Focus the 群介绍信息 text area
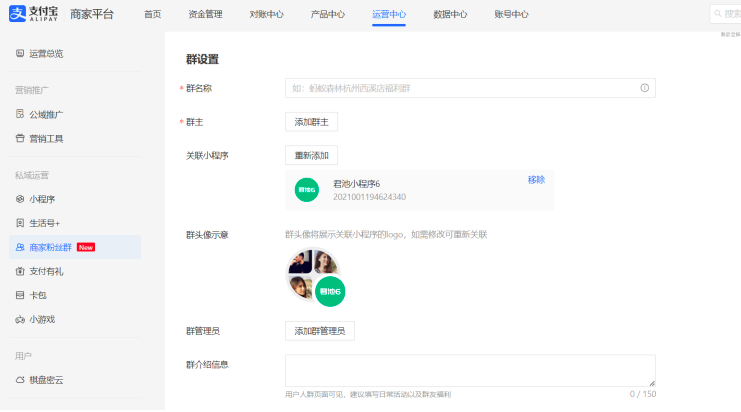The width and height of the screenshot is (741, 412). pos(470,370)
